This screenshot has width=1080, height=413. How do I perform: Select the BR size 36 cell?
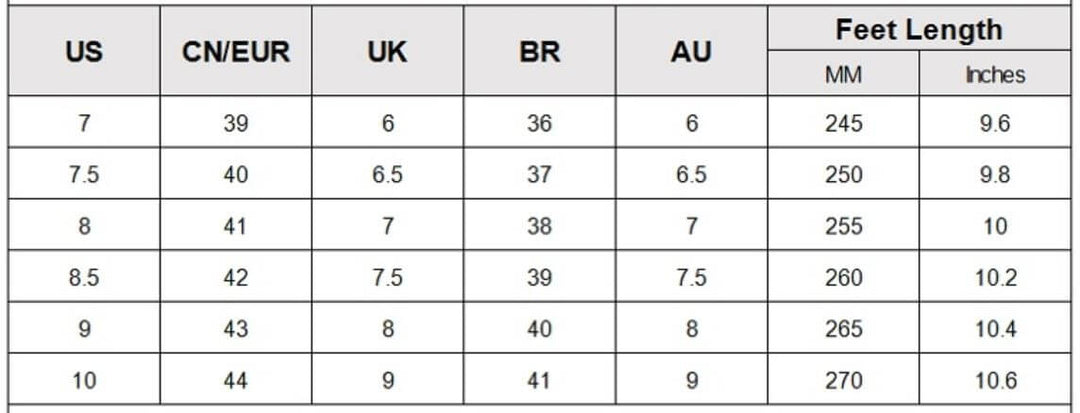click(x=540, y=124)
